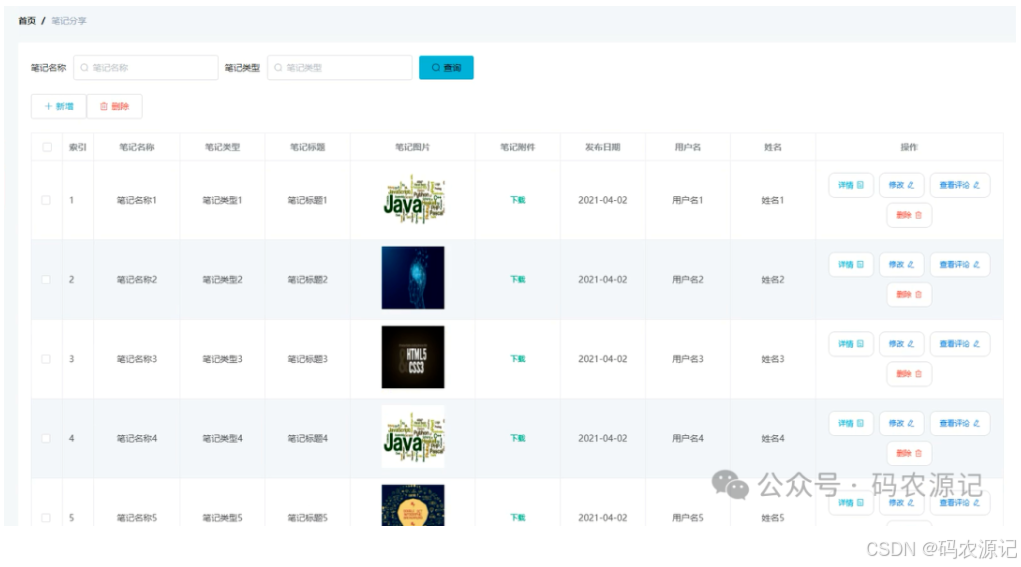Click 下载 attachment link in row 4

coord(518,438)
